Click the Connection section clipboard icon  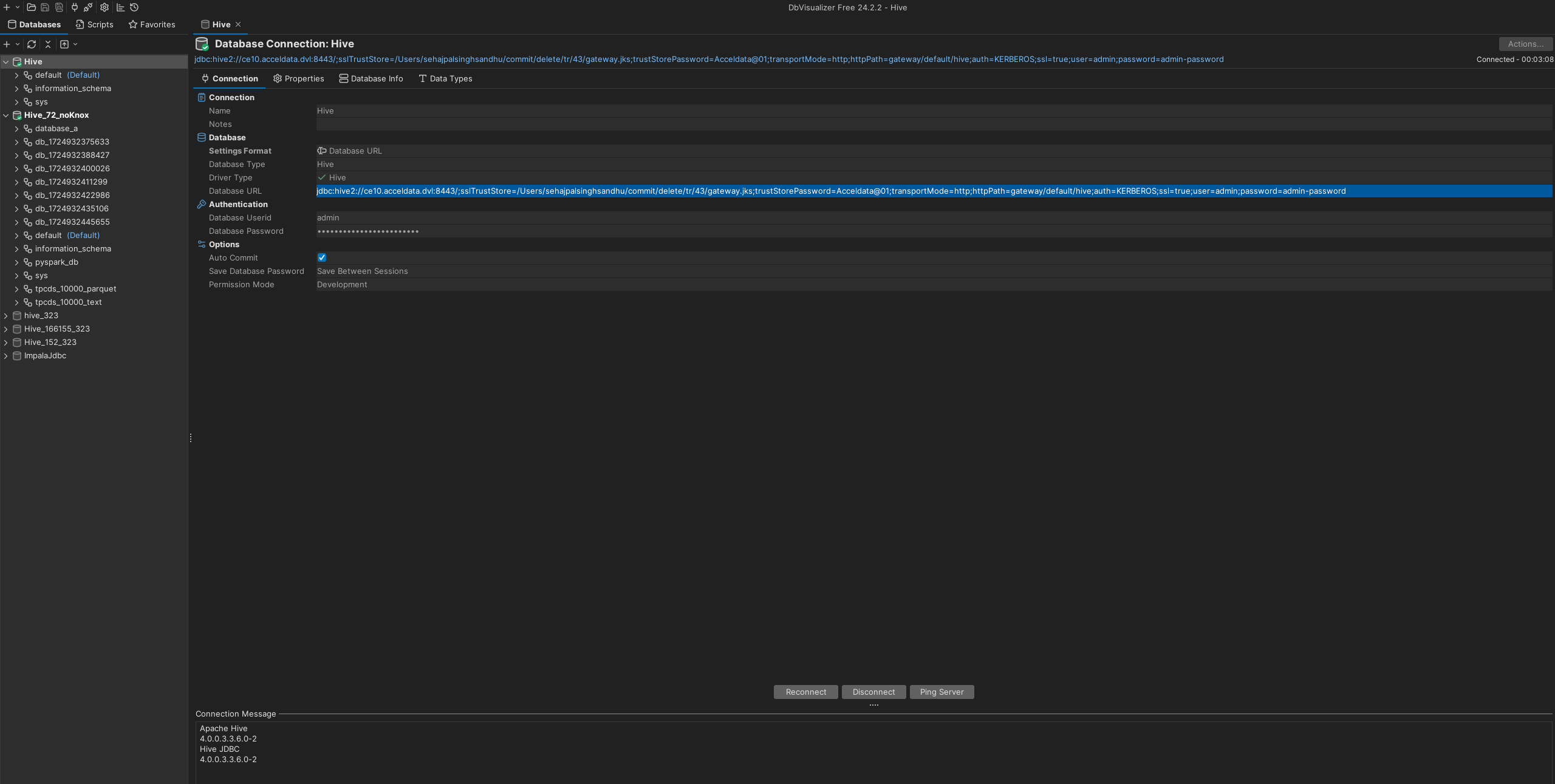tap(202, 97)
